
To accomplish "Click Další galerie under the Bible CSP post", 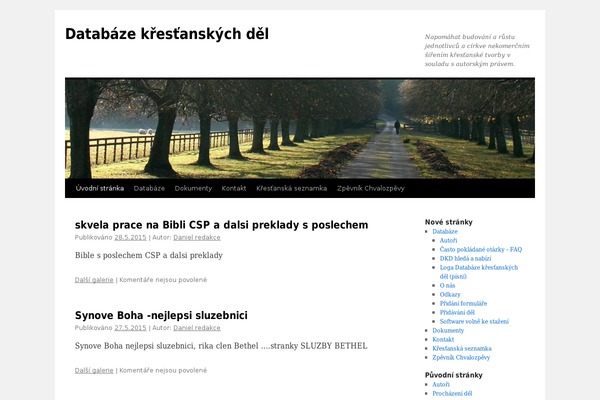I will coord(94,280).
